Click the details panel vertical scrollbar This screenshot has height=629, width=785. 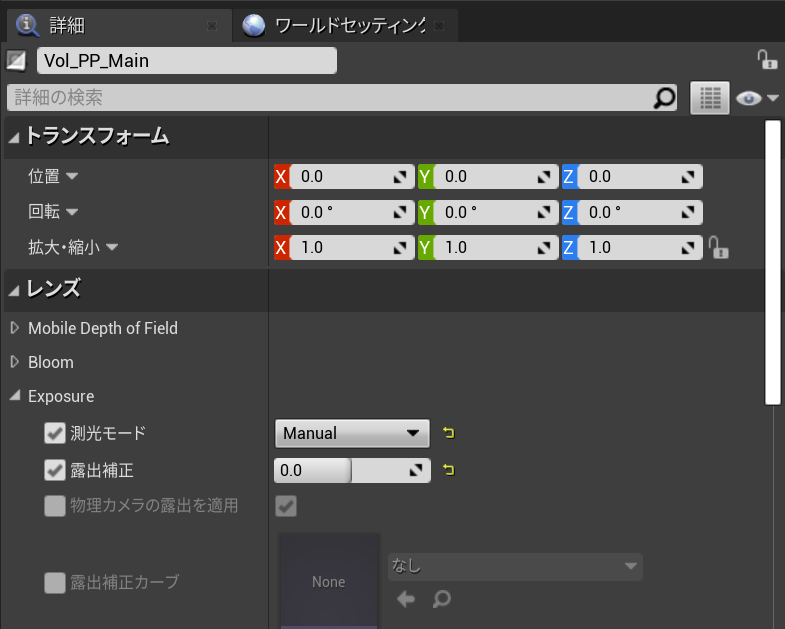773,262
